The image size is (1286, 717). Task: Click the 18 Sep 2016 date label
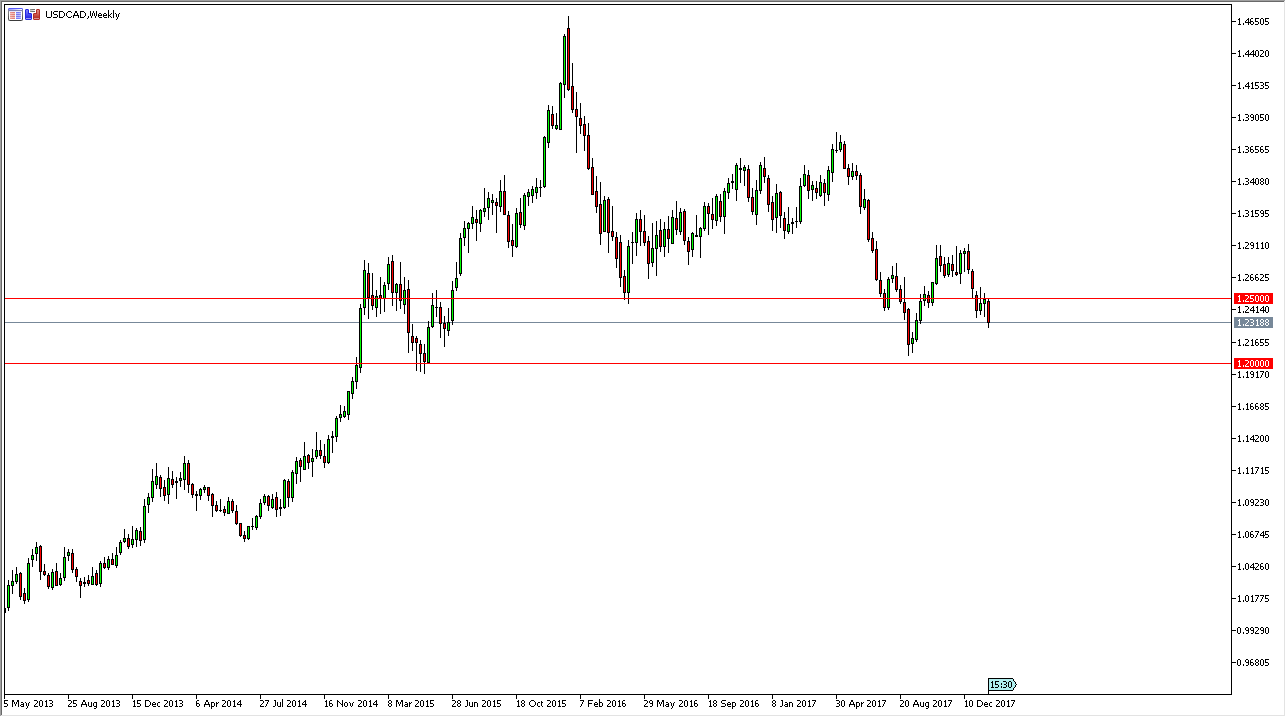733,703
